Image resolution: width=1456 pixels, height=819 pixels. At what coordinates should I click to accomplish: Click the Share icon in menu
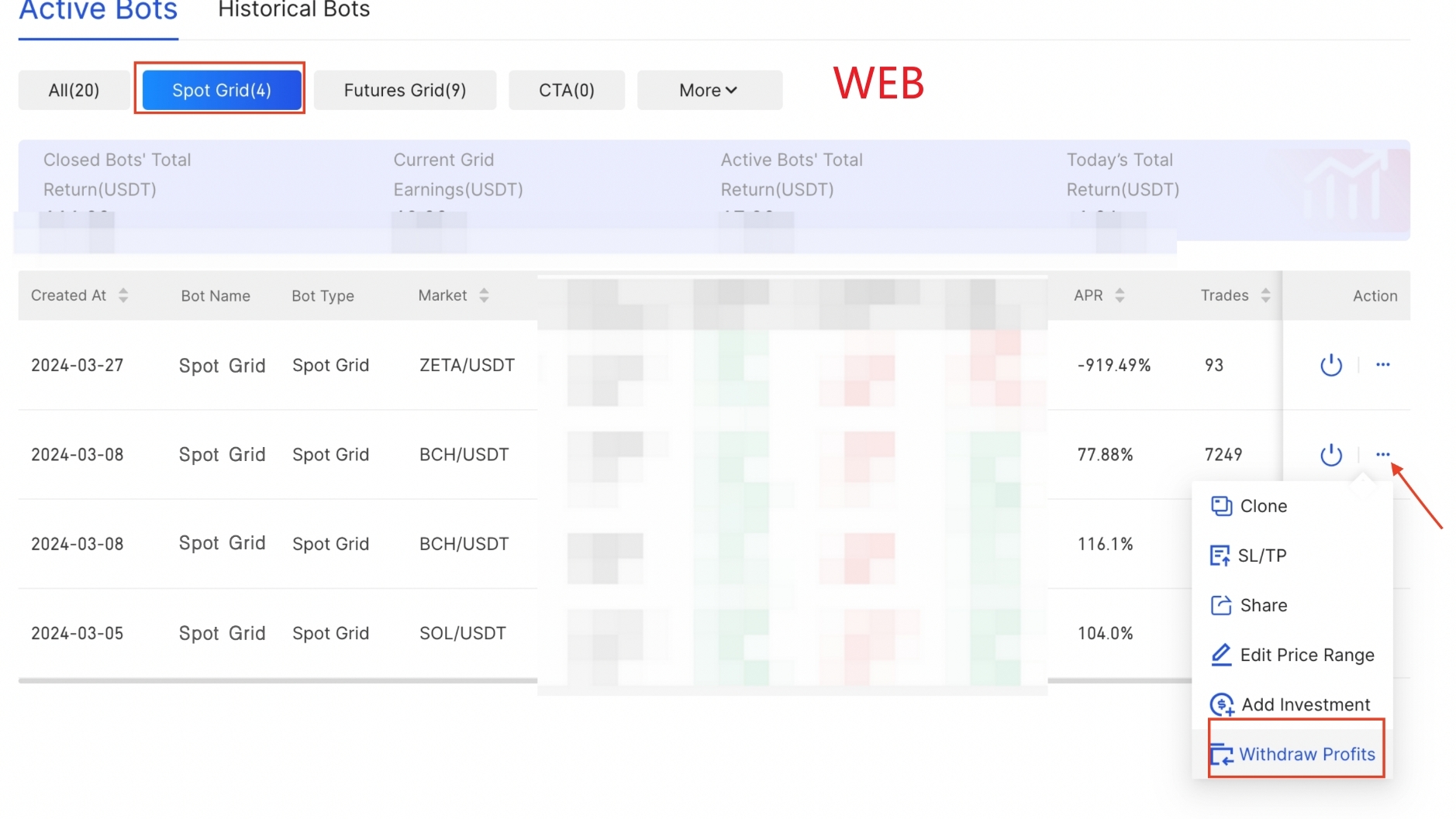pyautogui.click(x=1221, y=605)
